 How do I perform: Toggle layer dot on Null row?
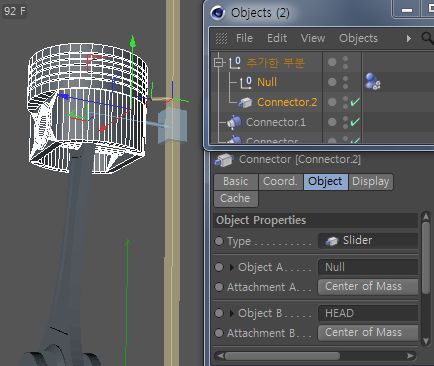[332, 82]
